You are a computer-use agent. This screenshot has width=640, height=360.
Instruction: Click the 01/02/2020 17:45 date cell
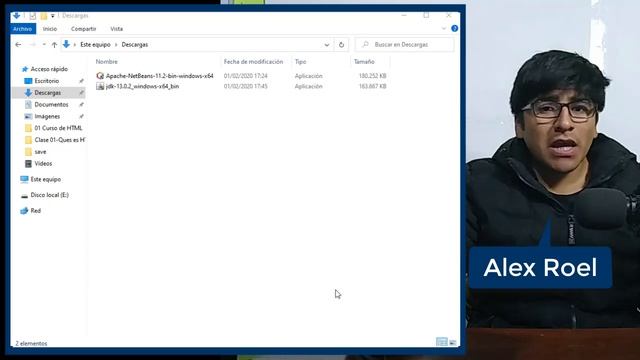pyautogui.click(x=245, y=86)
